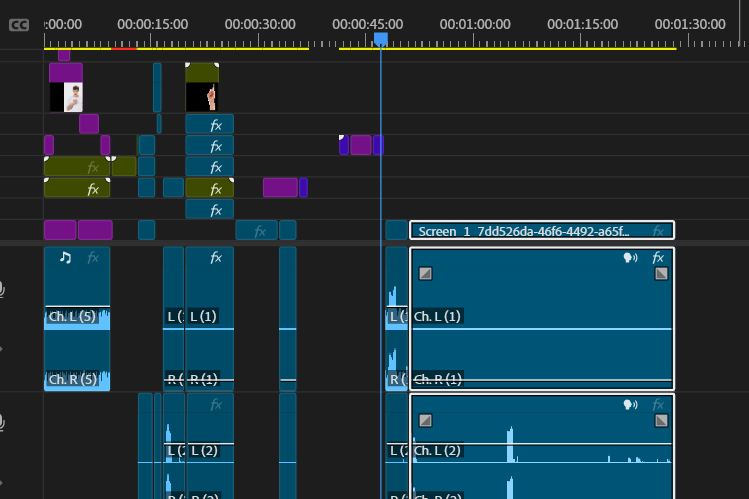
Task: Select the Ch. R (1) channel label
Action: click(x=438, y=379)
